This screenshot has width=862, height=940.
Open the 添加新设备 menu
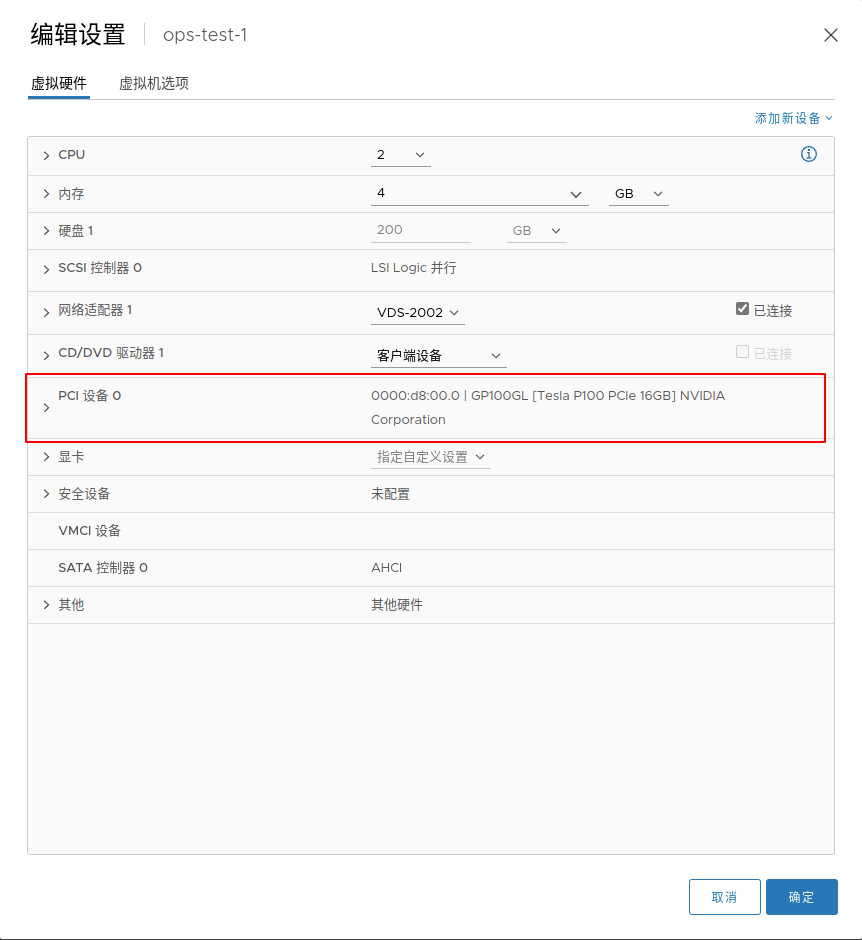[x=793, y=117]
